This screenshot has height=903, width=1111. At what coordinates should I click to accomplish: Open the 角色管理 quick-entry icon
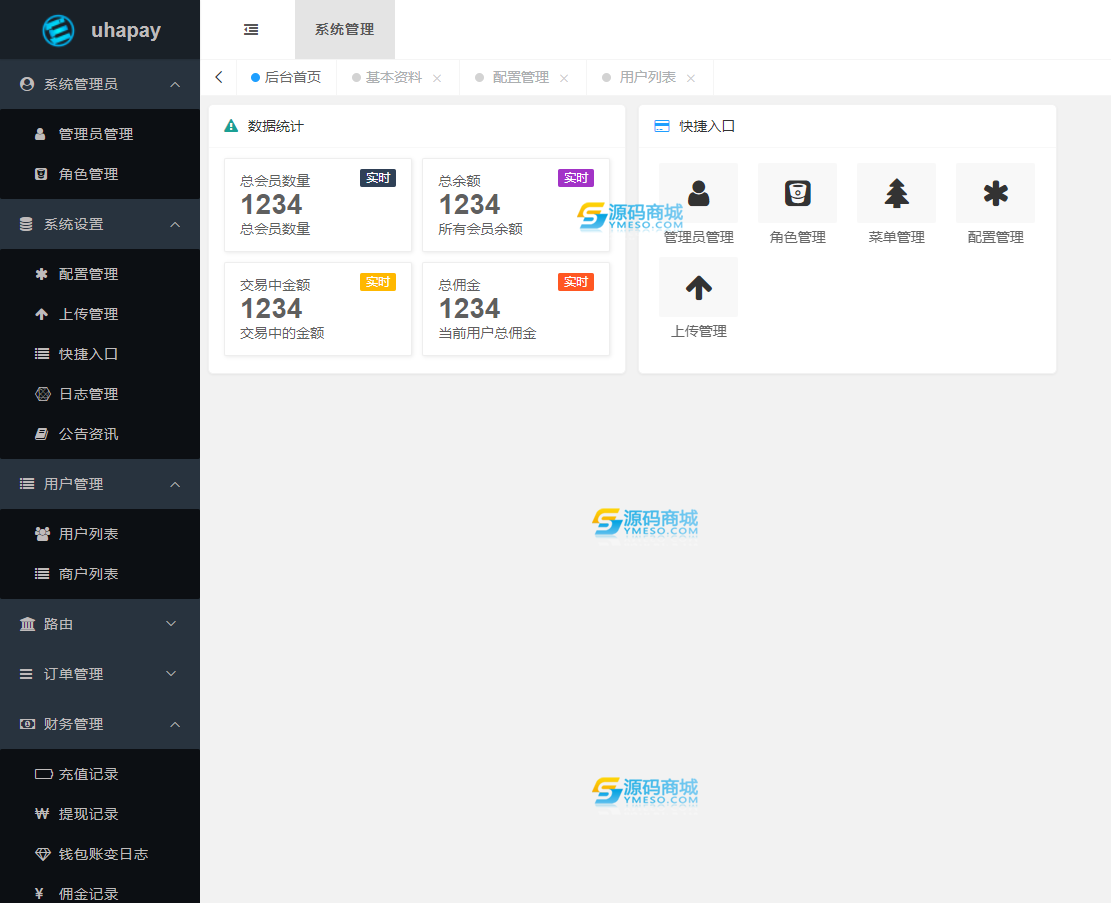797,193
